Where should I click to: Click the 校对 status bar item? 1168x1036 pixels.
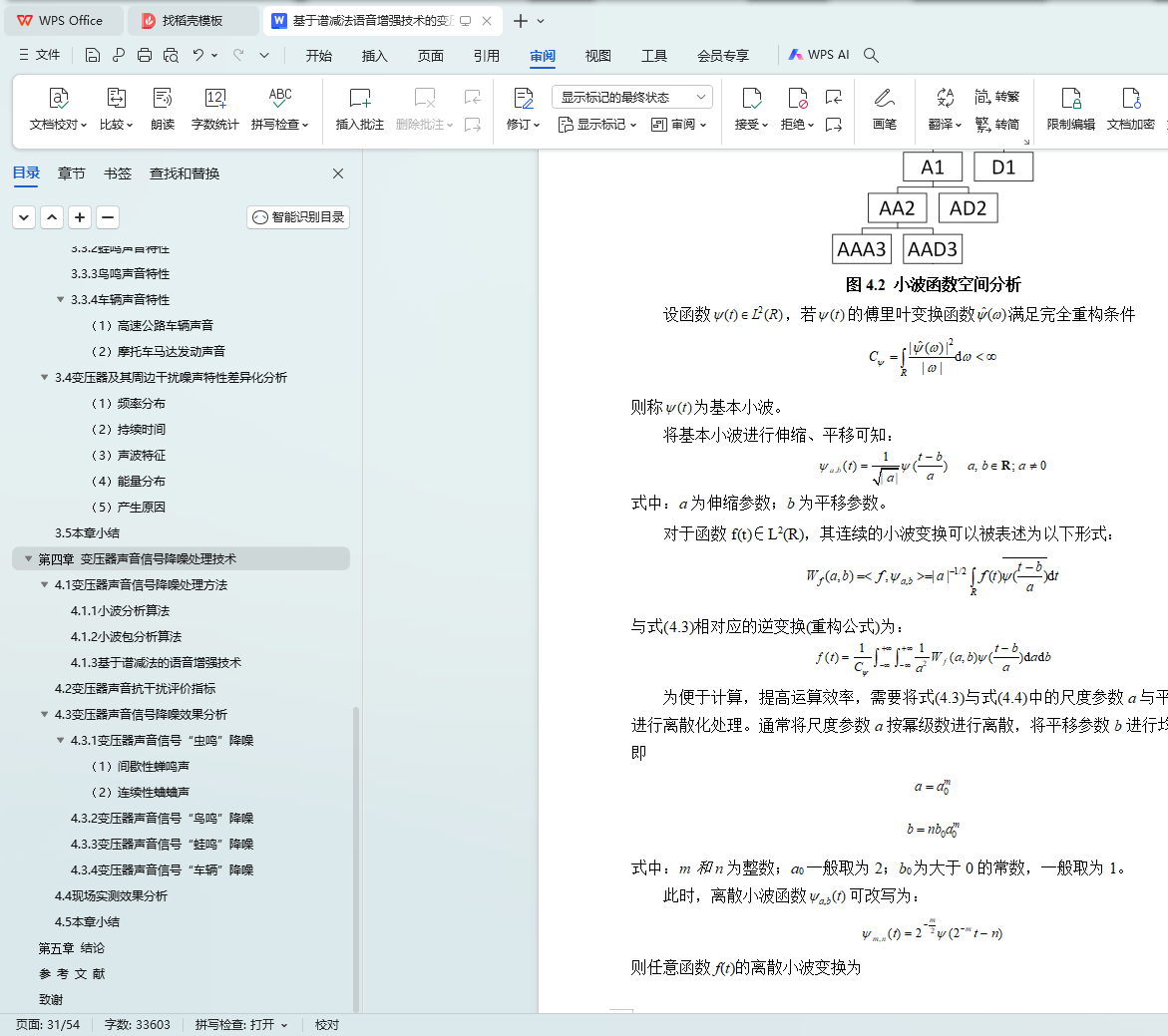coord(327,1026)
